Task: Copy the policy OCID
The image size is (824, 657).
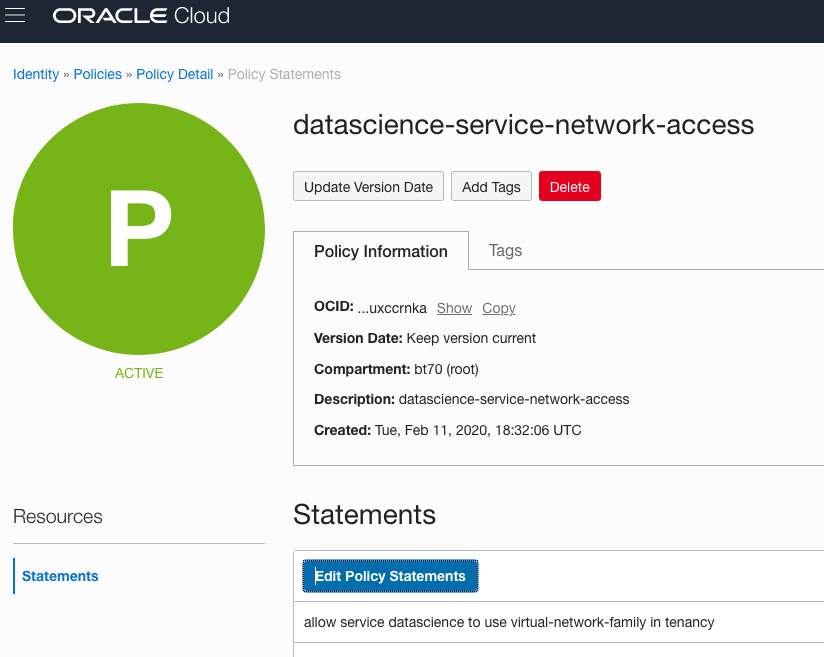Action: click(x=499, y=308)
